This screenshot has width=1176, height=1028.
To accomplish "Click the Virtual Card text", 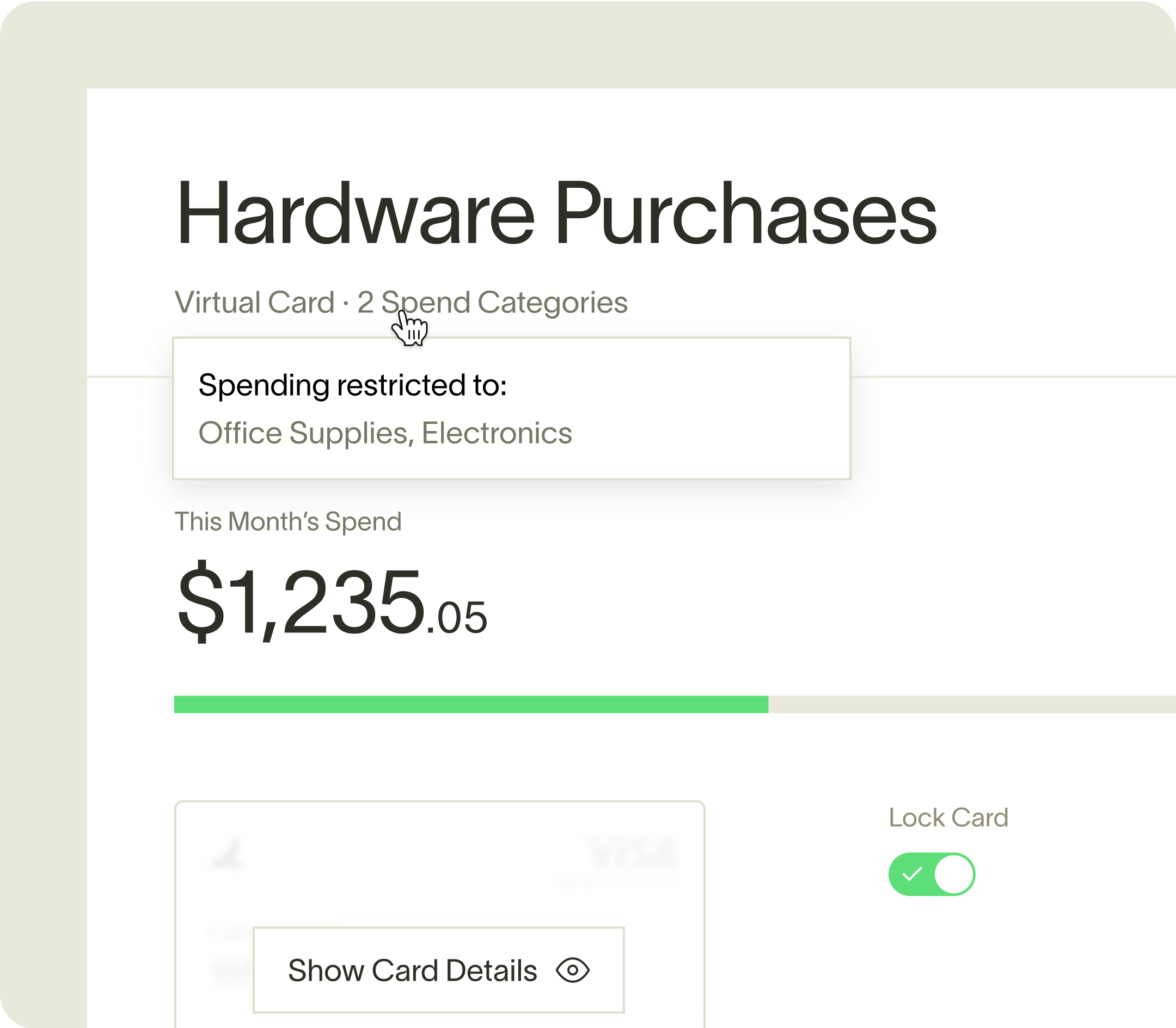I will [254, 303].
